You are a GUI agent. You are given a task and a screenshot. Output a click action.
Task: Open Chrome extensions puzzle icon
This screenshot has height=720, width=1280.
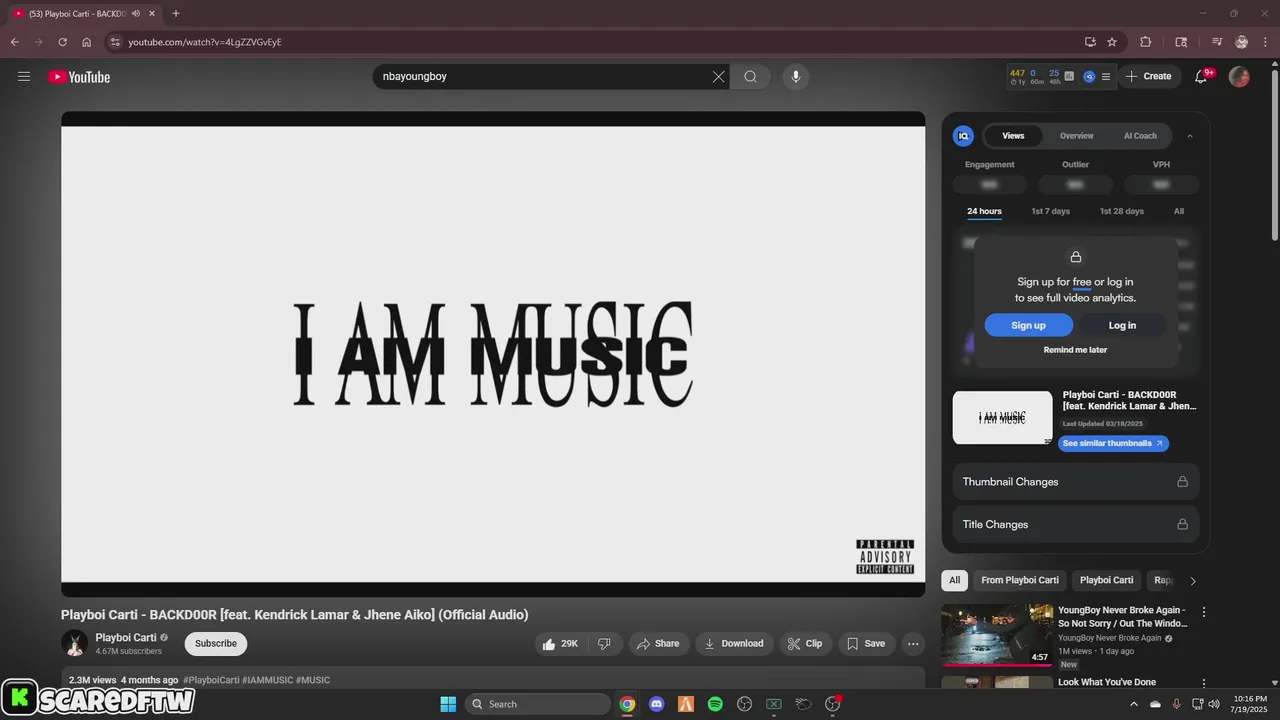1146,42
